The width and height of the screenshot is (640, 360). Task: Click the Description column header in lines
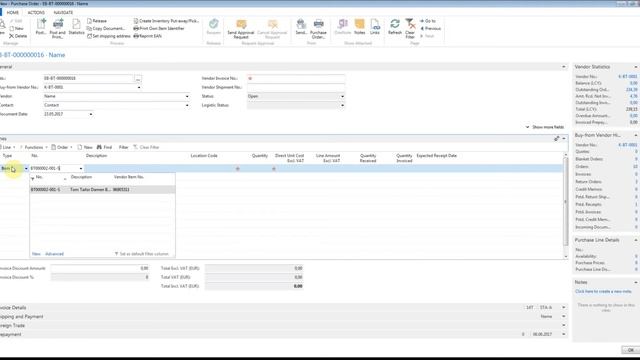96,156
